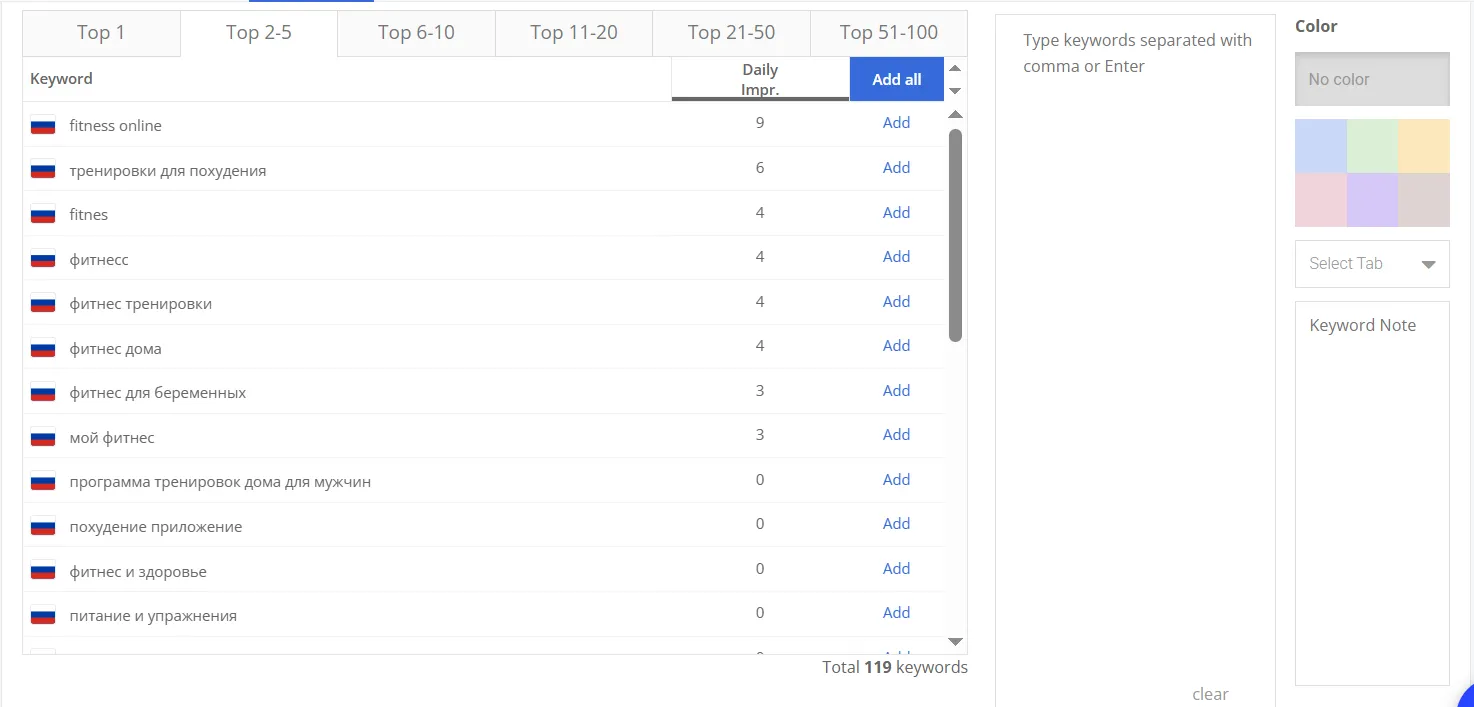The image size is (1474, 707).
Task: Pick the light purple color swatch
Action: tap(1372, 200)
